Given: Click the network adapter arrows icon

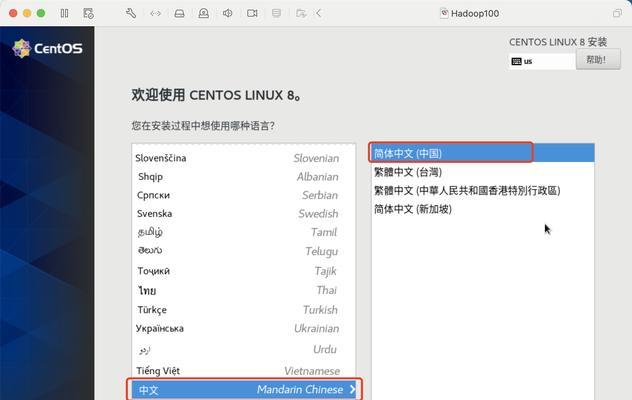Looking at the screenshot, I should [155, 13].
